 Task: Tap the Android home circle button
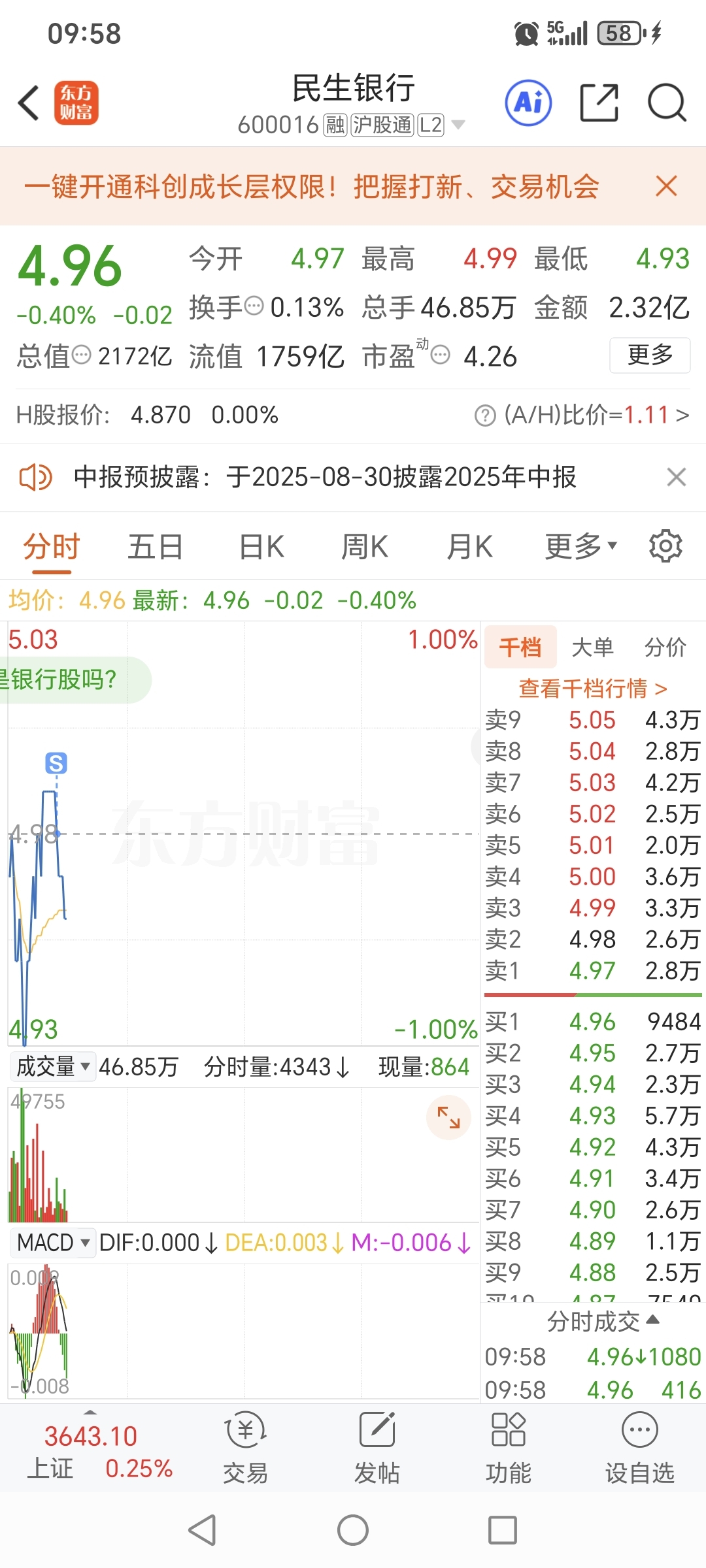tap(353, 1530)
